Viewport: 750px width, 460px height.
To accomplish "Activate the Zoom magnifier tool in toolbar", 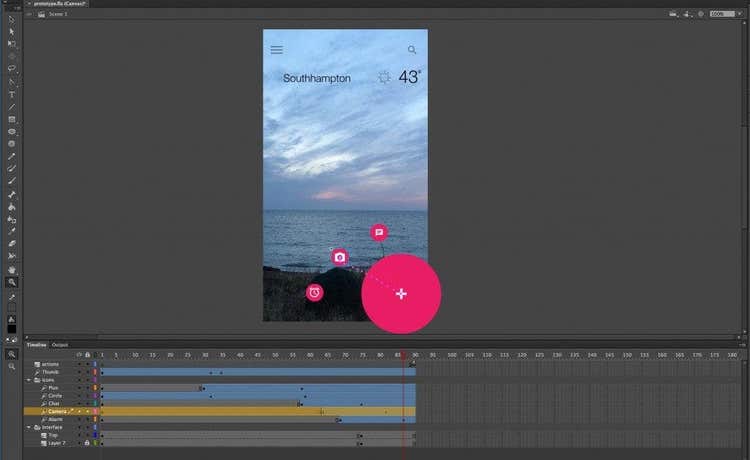I will (x=12, y=282).
